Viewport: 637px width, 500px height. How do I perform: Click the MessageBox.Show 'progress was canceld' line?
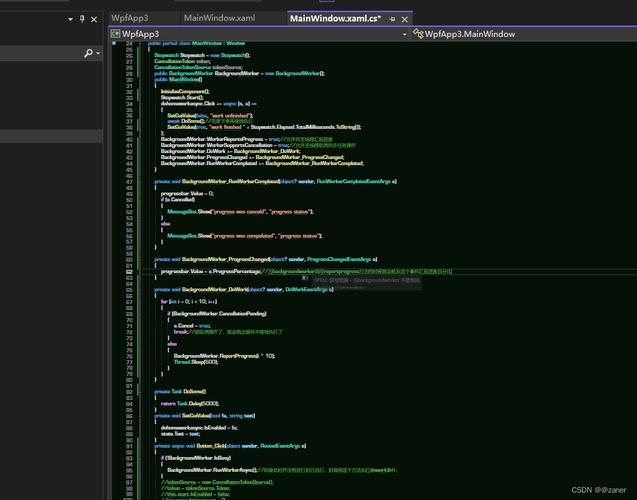pos(240,212)
